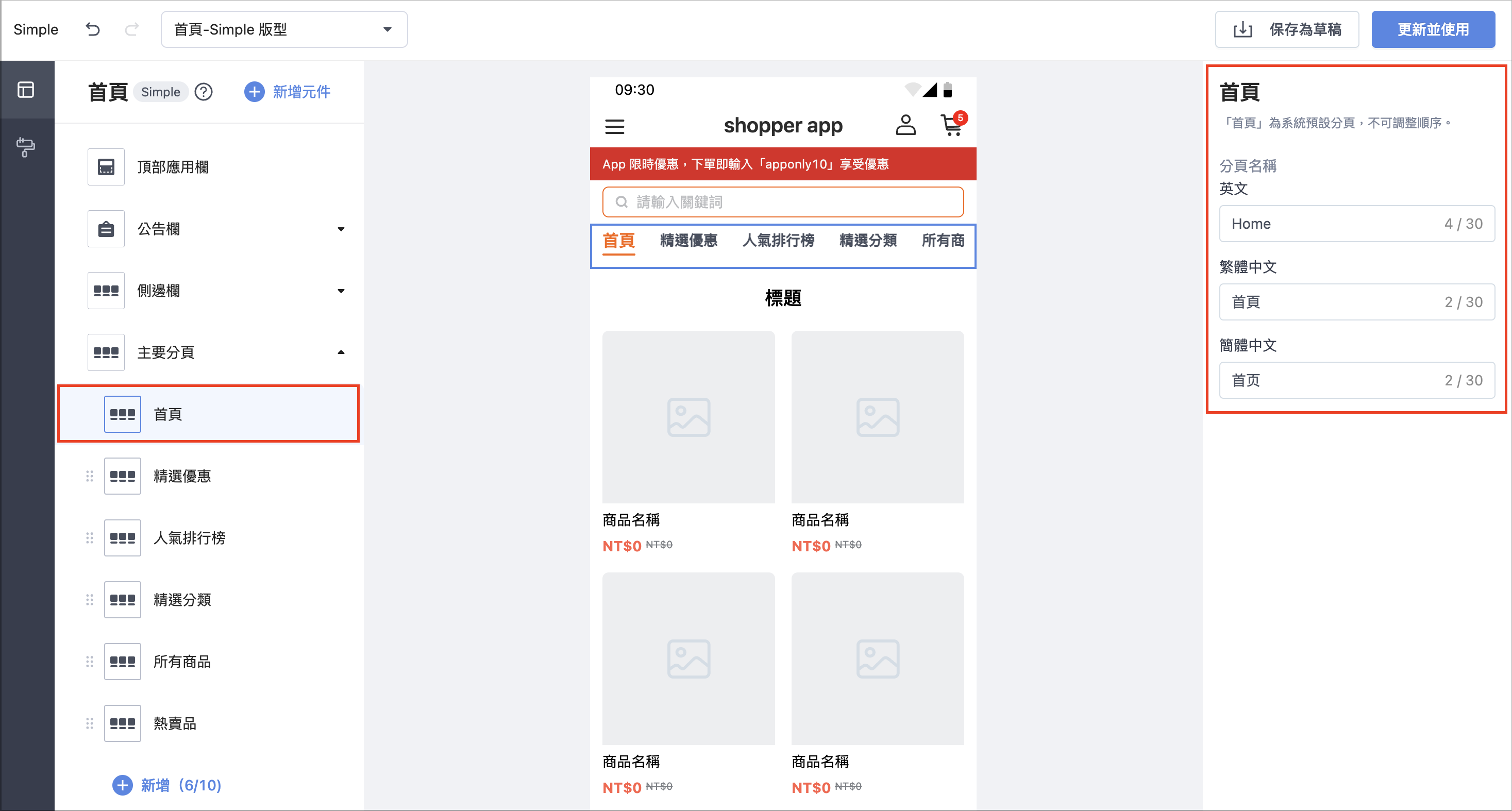1512x811 pixels.
Task: Select the 精選優惠 tab in preview
Action: coord(688,241)
